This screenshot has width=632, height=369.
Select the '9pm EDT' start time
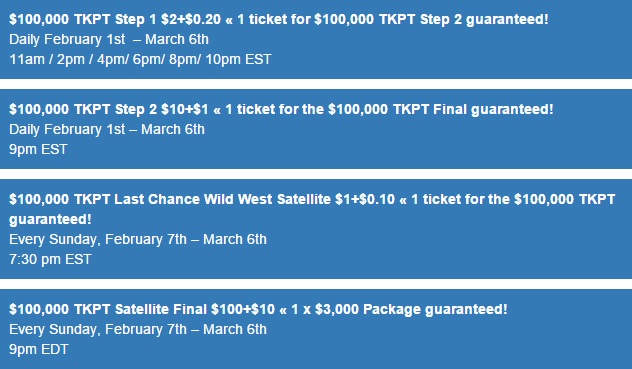pyautogui.click(x=39, y=349)
